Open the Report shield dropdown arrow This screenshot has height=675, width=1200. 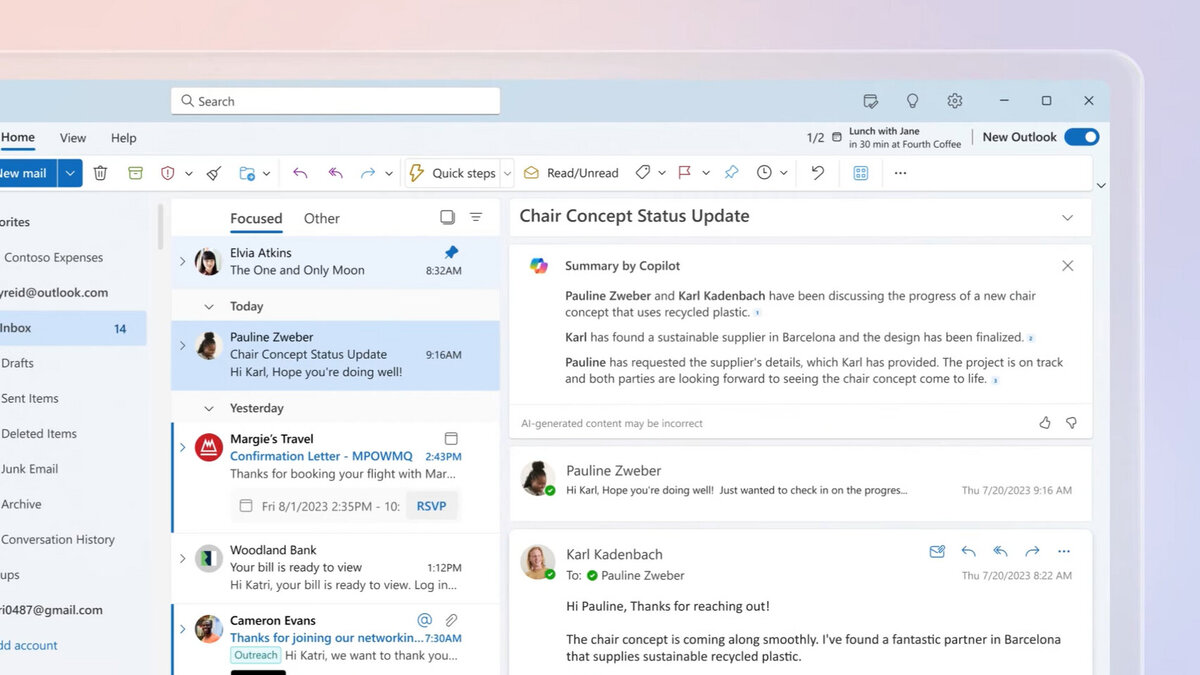(x=188, y=174)
